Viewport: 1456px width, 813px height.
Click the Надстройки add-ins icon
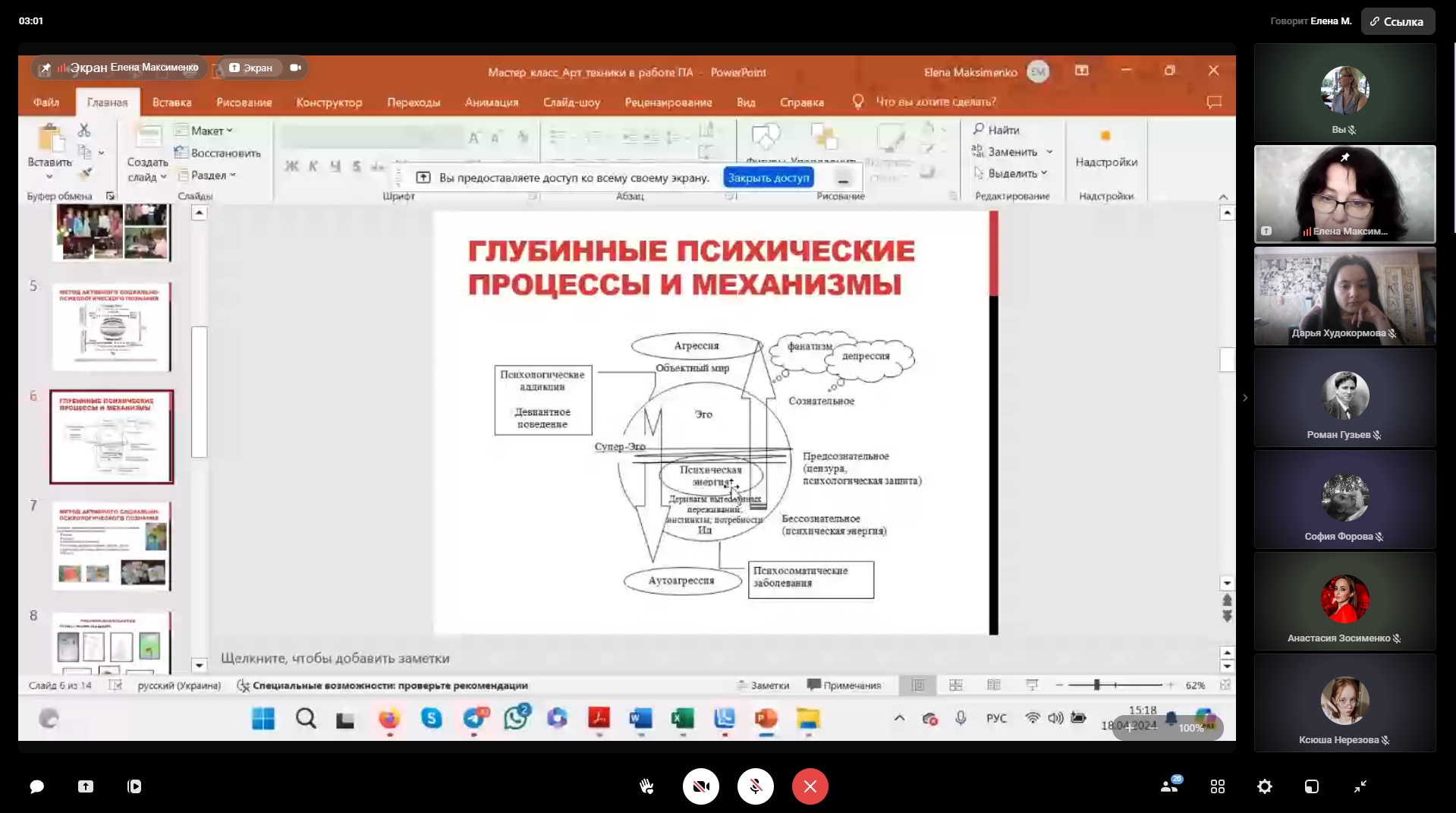1105,136
